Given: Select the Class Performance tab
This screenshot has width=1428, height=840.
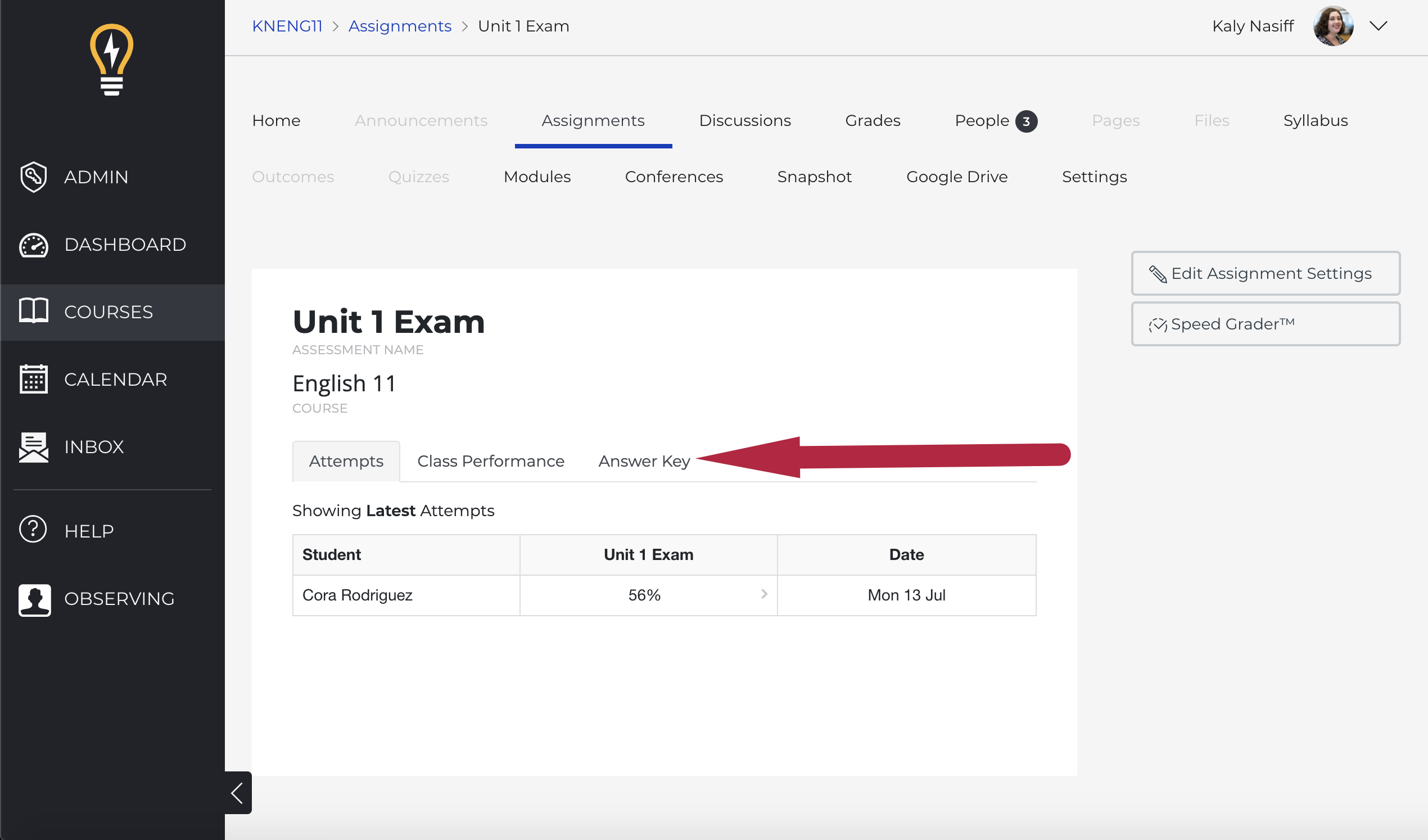Looking at the screenshot, I should coord(490,461).
